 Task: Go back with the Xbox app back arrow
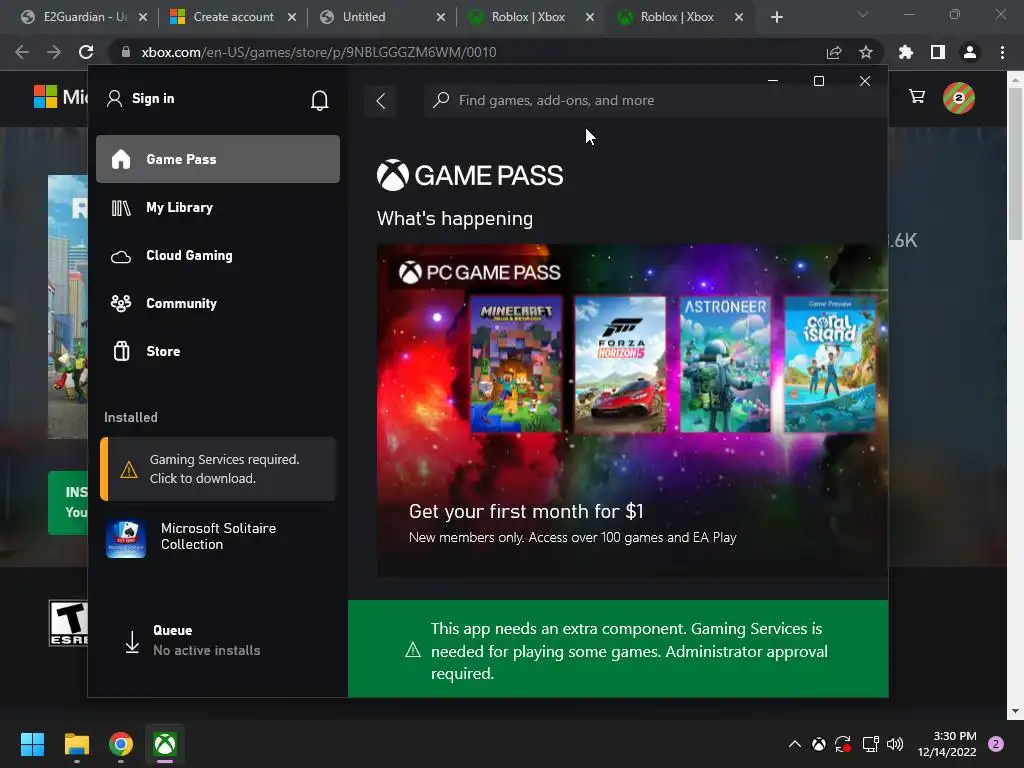click(x=381, y=101)
